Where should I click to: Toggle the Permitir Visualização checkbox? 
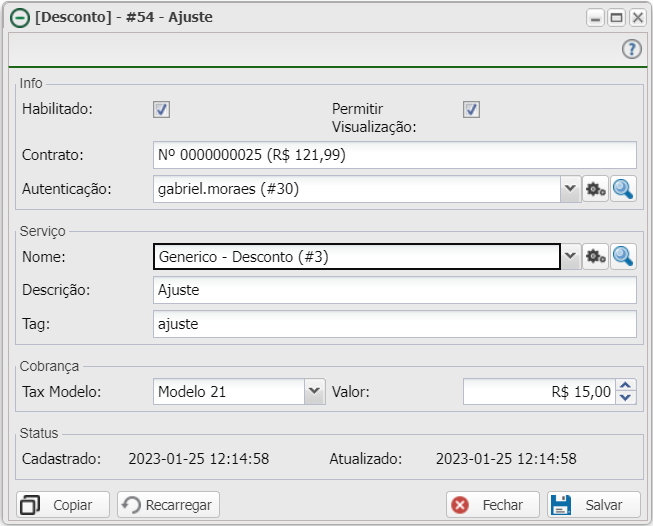pyautogui.click(x=471, y=110)
